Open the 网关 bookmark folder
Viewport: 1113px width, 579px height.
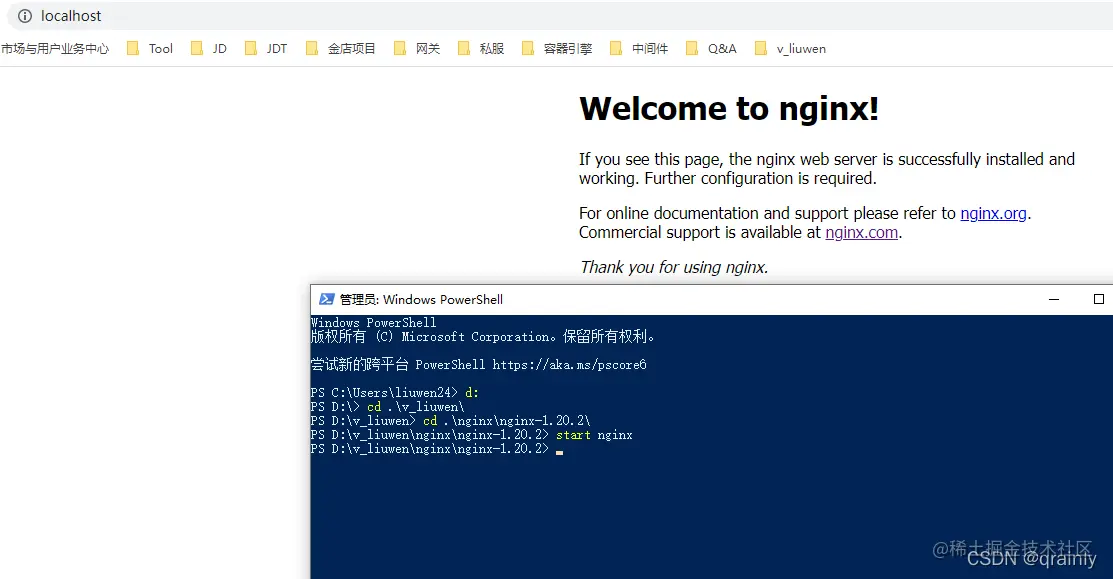point(417,48)
